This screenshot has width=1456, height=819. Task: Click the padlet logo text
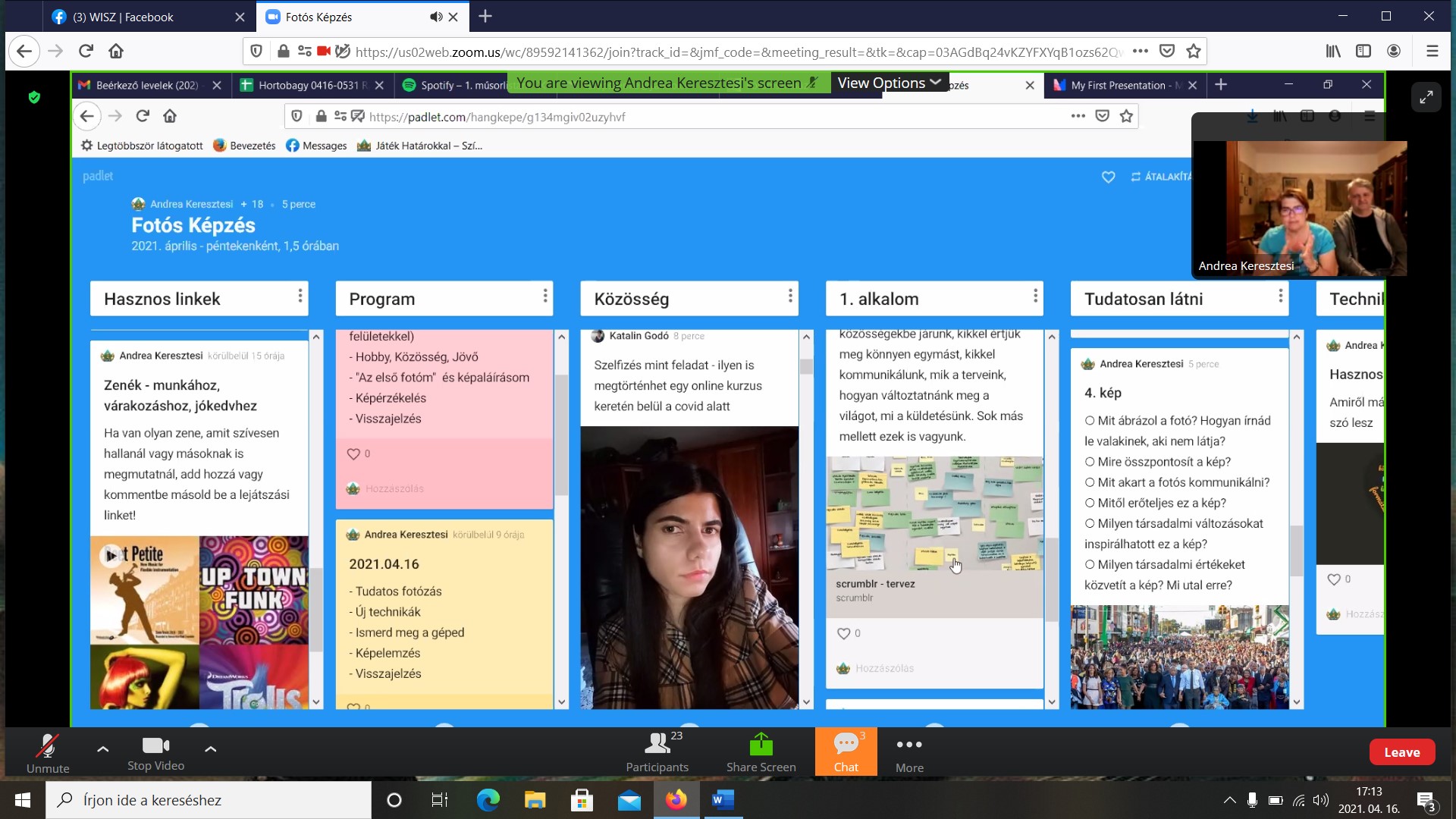point(98,176)
